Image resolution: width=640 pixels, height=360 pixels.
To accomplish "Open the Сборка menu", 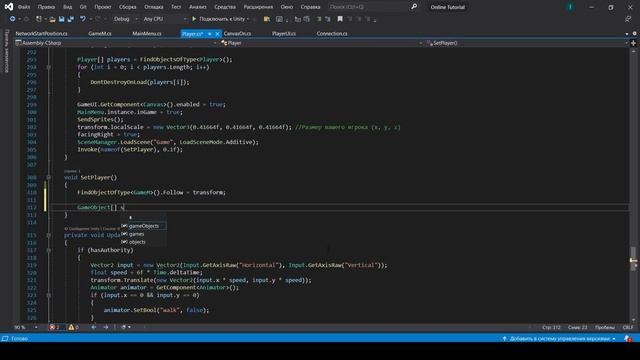I will [128, 7].
